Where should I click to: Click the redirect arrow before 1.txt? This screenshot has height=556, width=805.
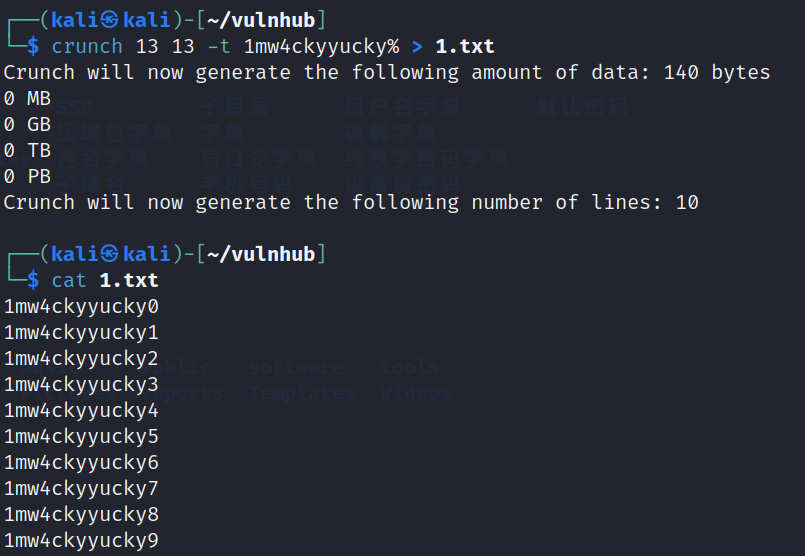(417, 47)
